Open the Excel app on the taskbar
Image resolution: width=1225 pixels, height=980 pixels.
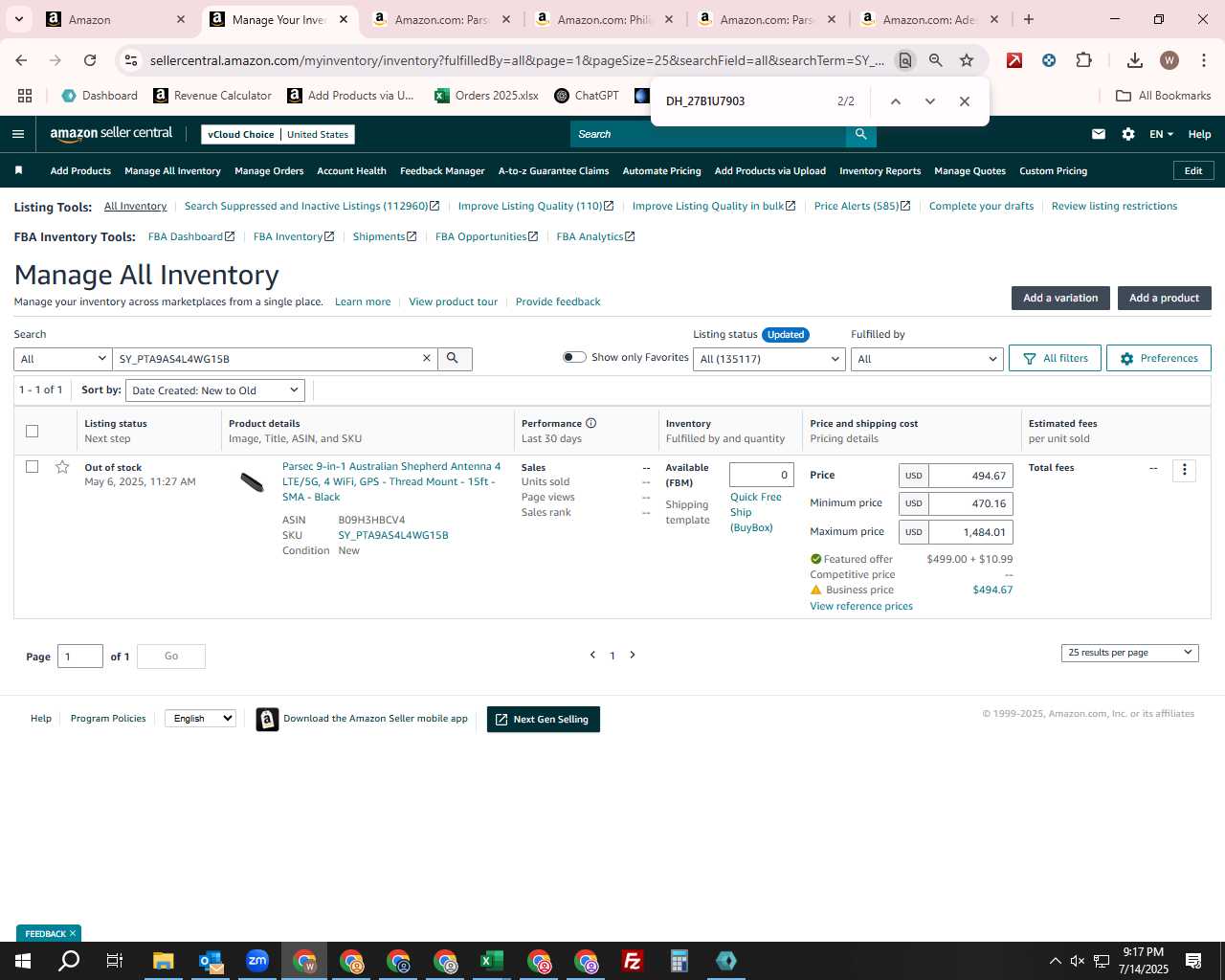tap(491, 961)
